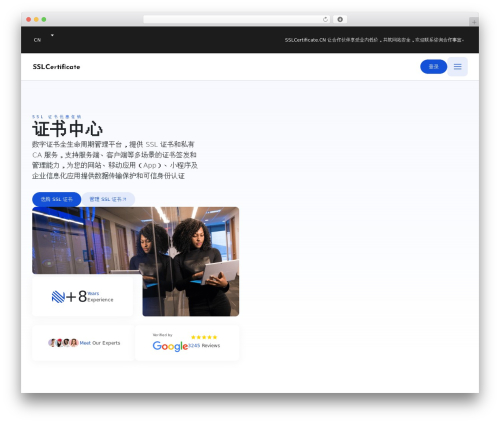Viewport: 500px width, 423px height.
Task: Click the five-star rating icons
Action: point(204,337)
